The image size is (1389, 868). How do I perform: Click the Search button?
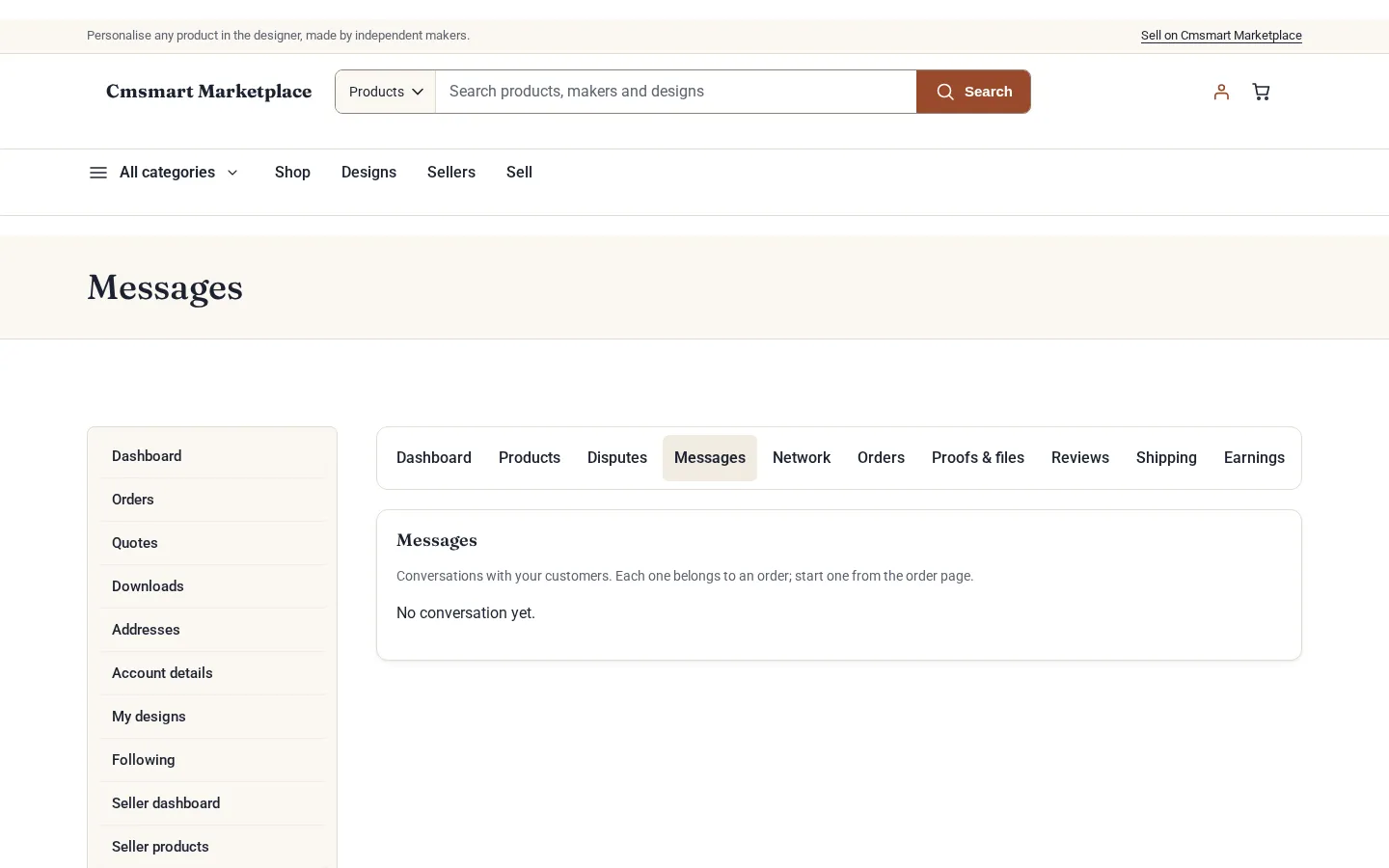[x=973, y=92]
